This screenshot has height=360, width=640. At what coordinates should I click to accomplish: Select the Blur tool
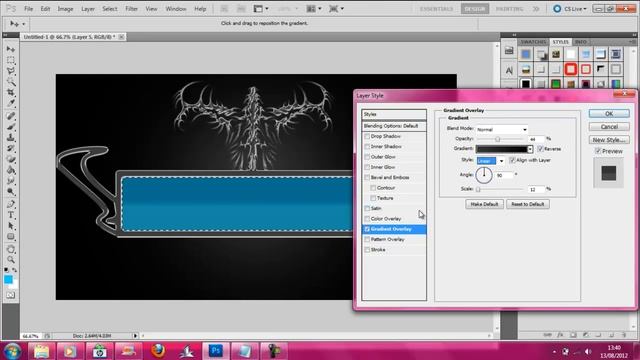[11, 181]
